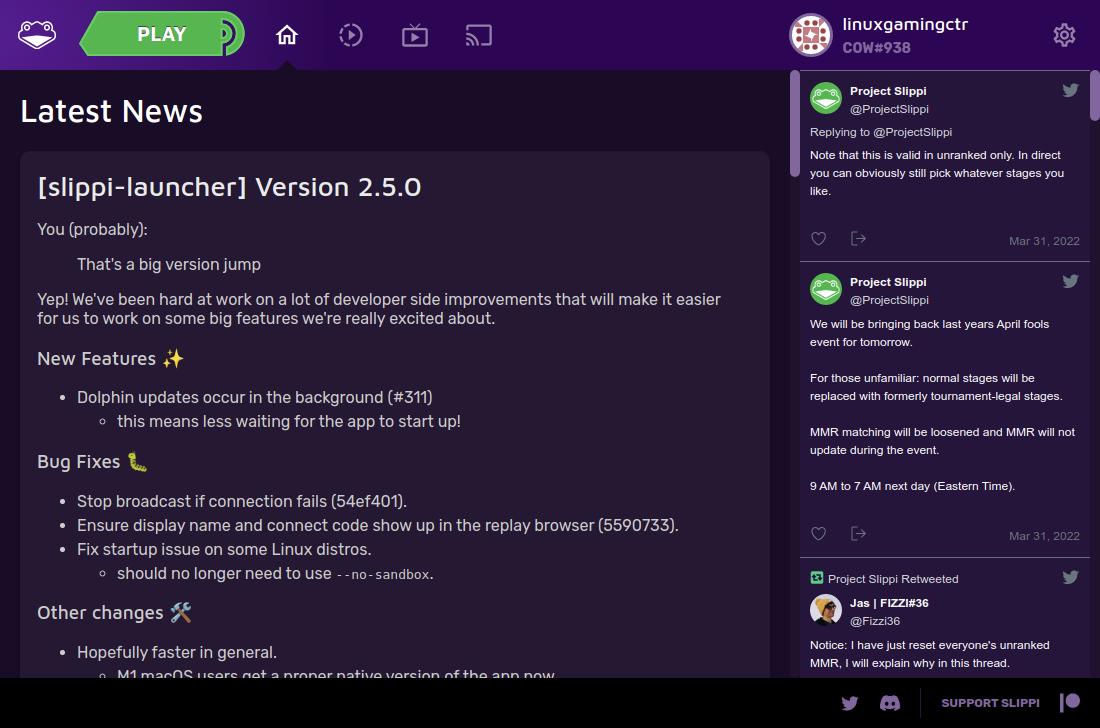Click '9 AM to 7 AM next day' text
Screen dimensions: 1100x728
[x=912, y=486]
